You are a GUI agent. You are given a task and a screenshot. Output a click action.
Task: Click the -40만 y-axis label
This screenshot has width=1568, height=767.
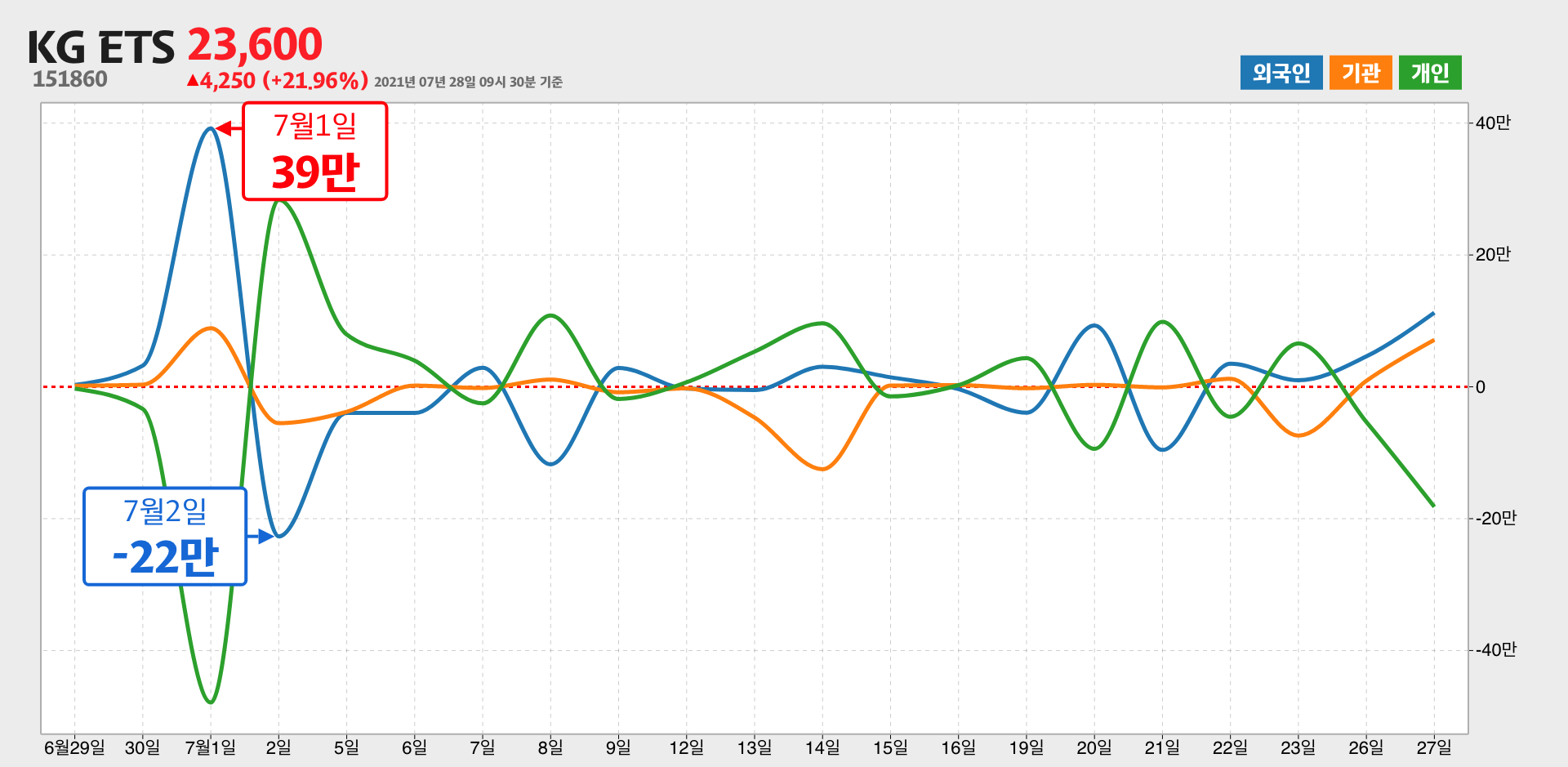click(1495, 650)
